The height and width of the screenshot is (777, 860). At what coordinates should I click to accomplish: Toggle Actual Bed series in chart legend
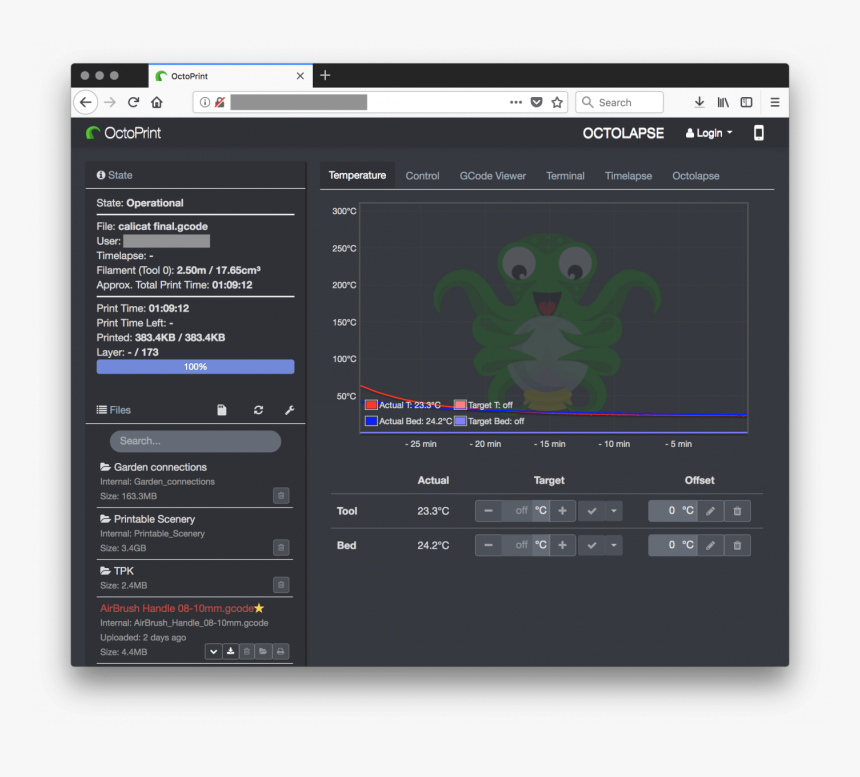(x=371, y=421)
